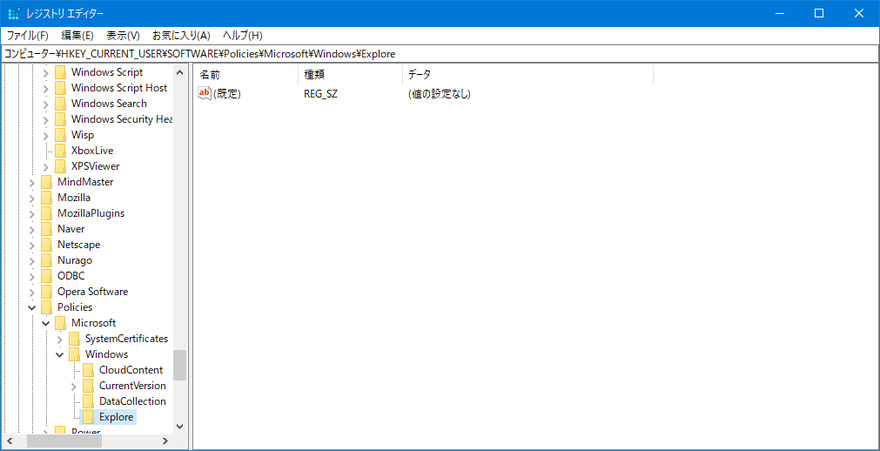
Task: Click the tree horizontal scroll right arrow
Action: [165, 441]
